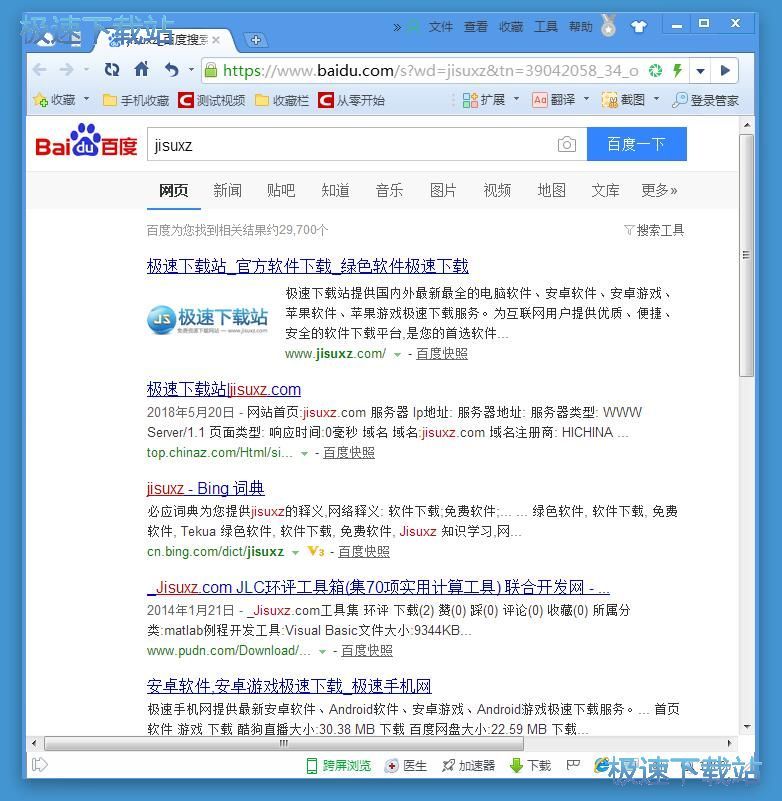Open the 工具 menu
This screenshot has height=801, width=782.
click(x=546, y=27)
